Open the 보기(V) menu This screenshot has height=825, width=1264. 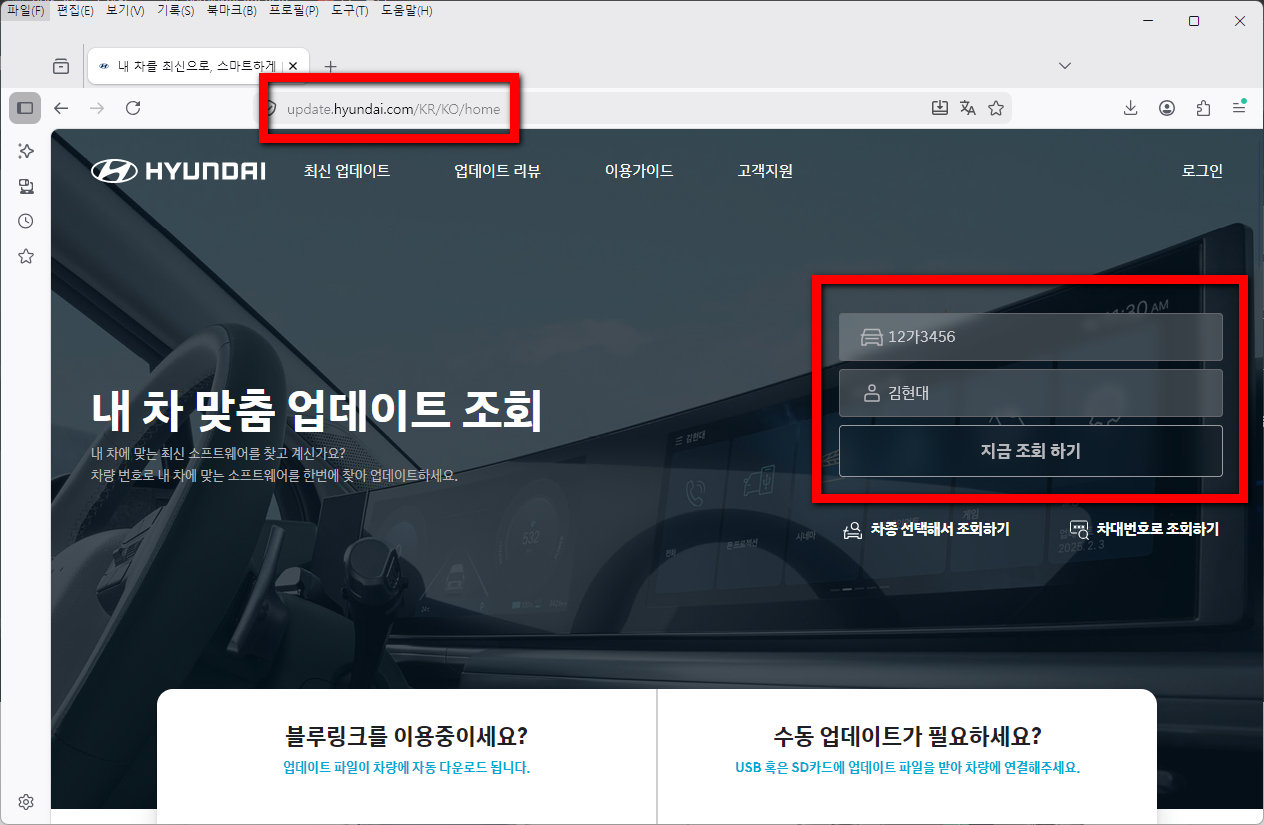(125, 10)
